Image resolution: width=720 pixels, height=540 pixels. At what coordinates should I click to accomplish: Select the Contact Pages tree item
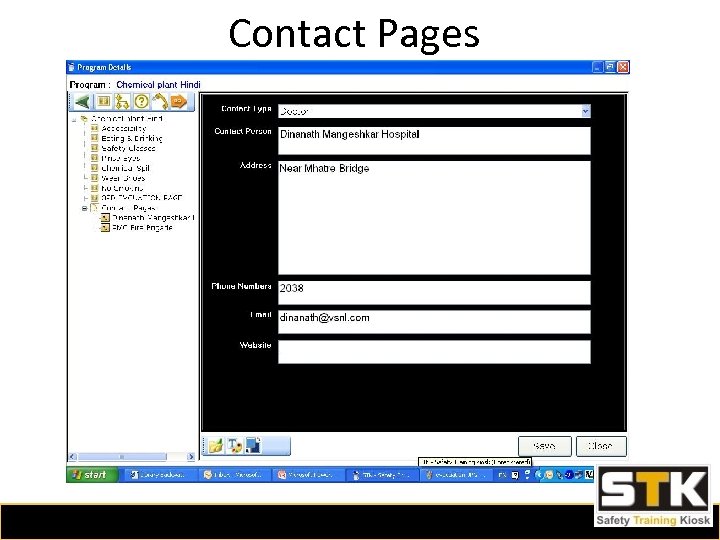pos(128,208)
